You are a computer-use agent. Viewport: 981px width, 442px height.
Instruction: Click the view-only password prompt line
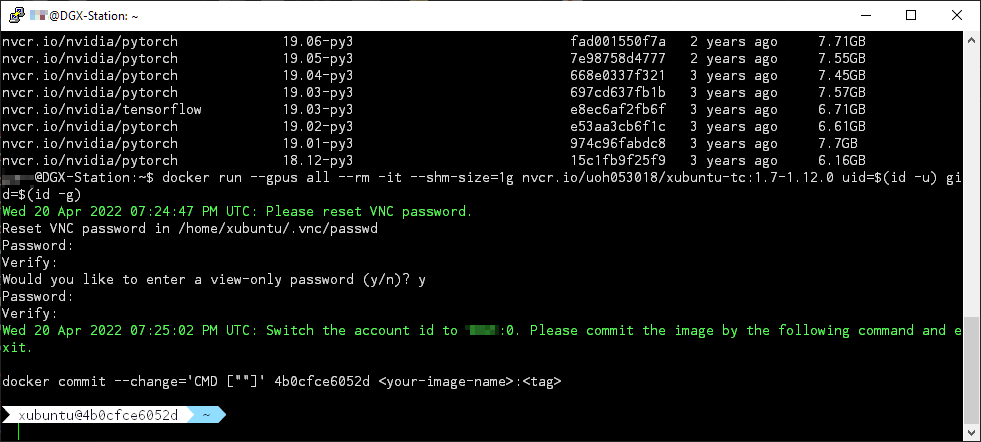215,280
